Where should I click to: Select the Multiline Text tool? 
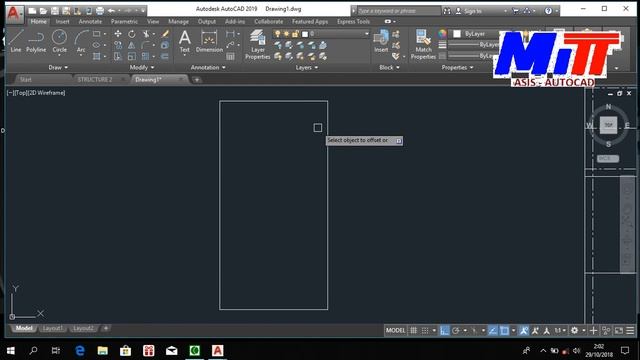[x=184, y=41]
